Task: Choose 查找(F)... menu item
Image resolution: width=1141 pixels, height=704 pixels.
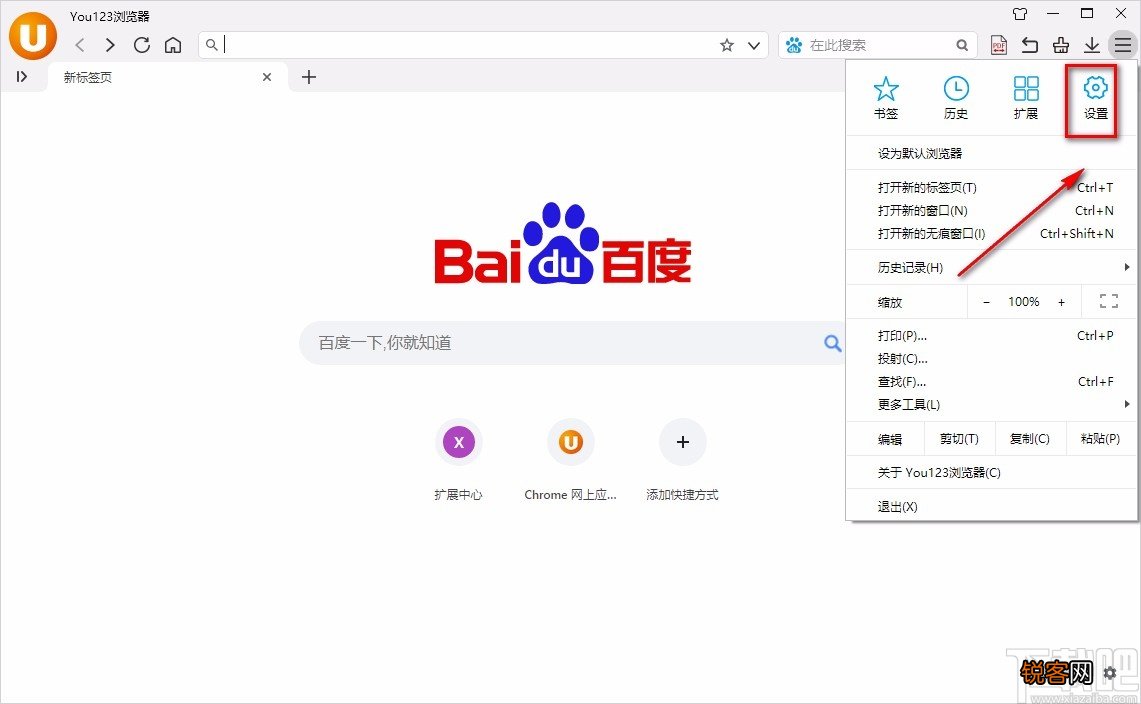Action: click(991, 381)
